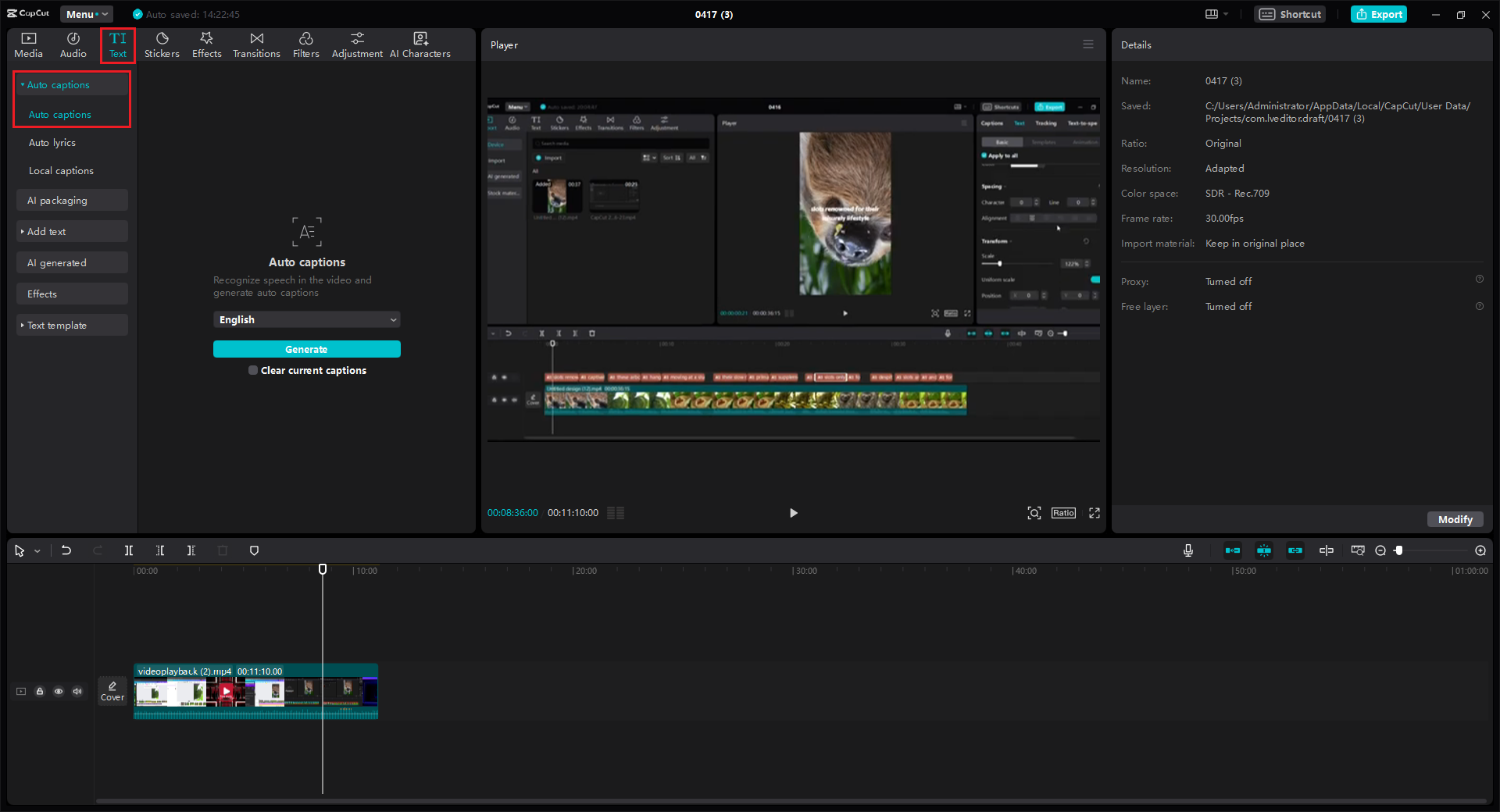This screenshot has height=812, width=1500.
Task: Switch to the Audio tab
Action: click(73, 45)
